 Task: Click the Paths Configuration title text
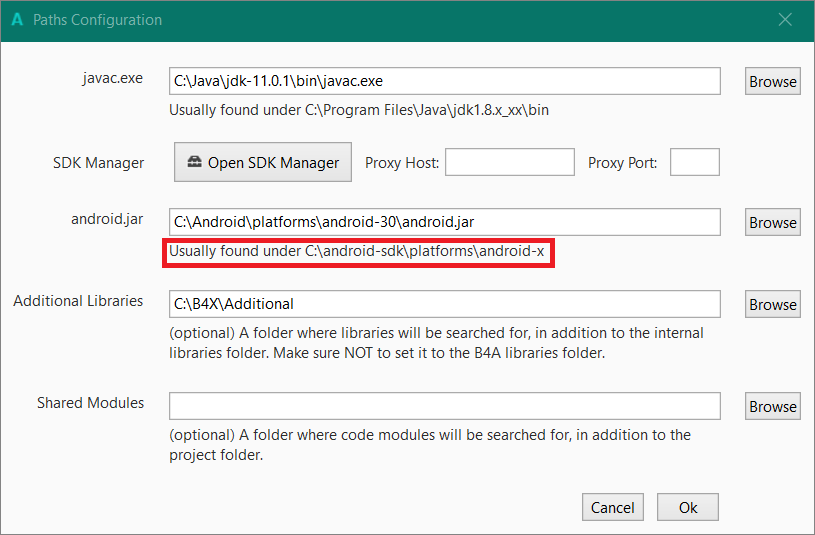(97, 20)
